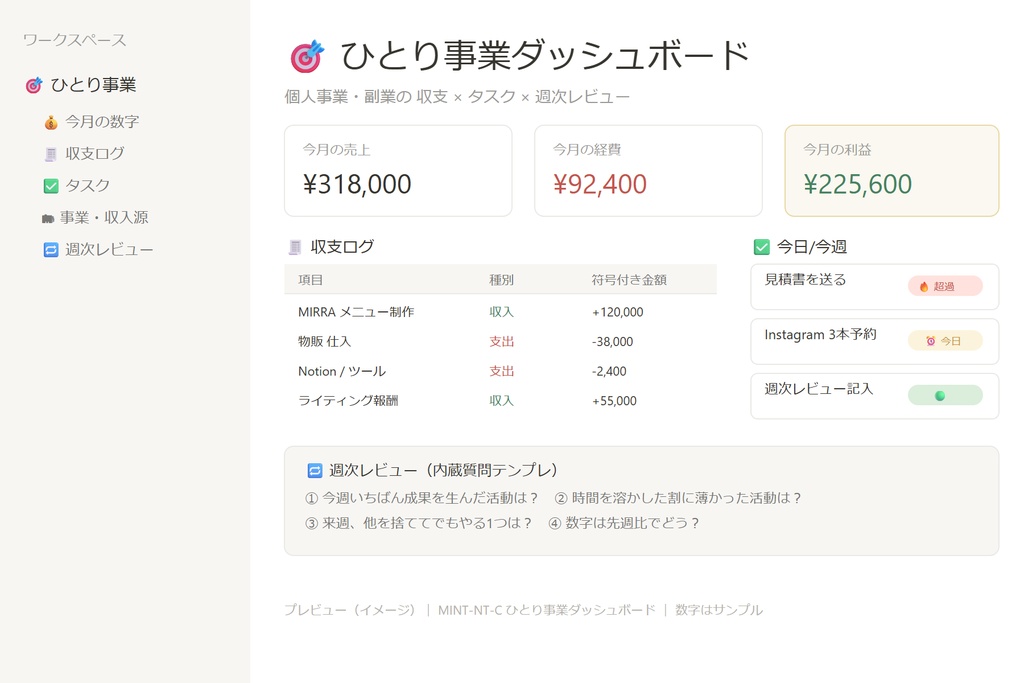
Task: Click the green dot status badge for 週次レビュー記入
Action: [945, 396]
